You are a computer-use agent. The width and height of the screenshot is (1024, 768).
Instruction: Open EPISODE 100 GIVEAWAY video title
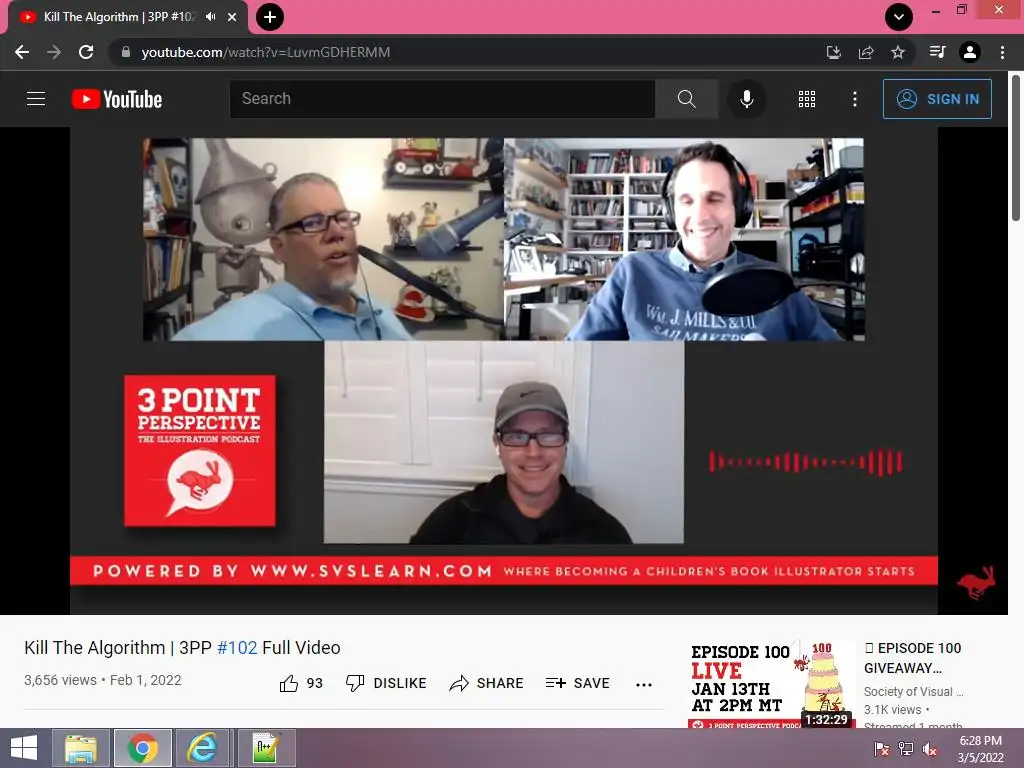[912, 658]
